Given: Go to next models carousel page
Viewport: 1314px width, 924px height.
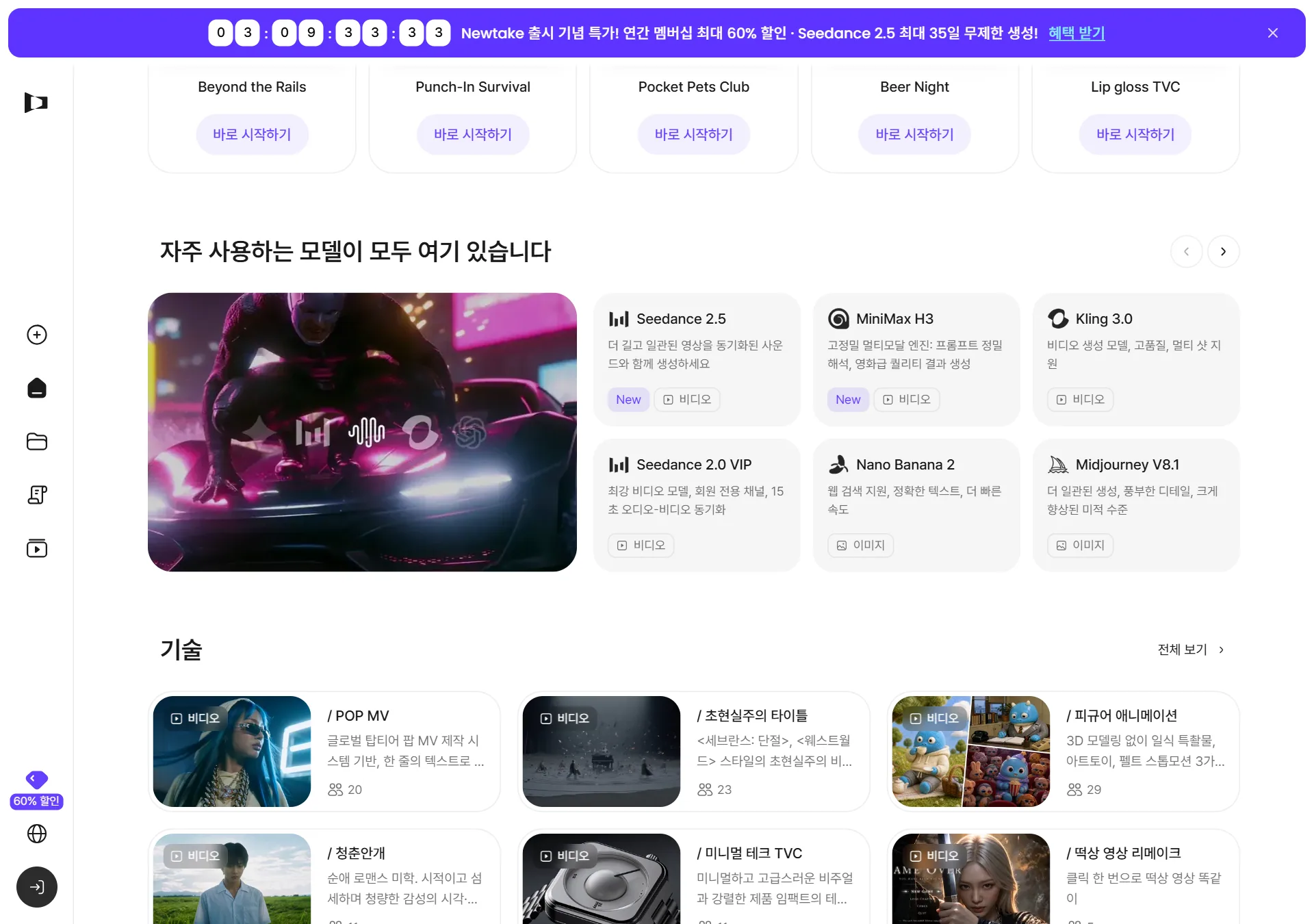Looking at the screenshot, I should [x=1224, y=252].
